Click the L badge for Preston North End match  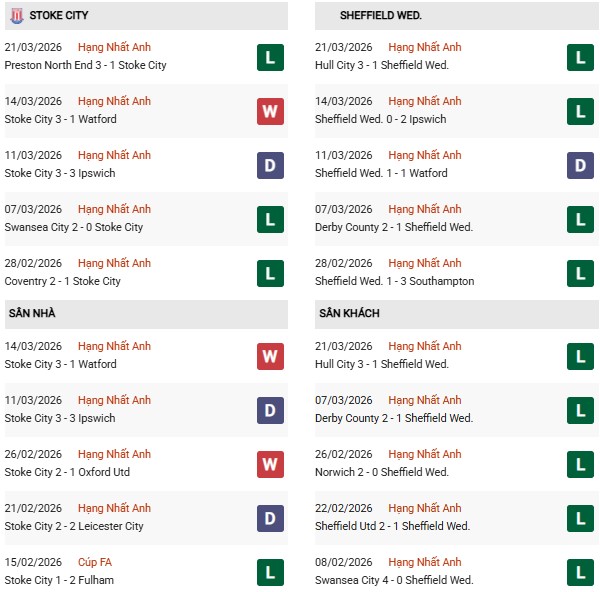pos(270,57)
